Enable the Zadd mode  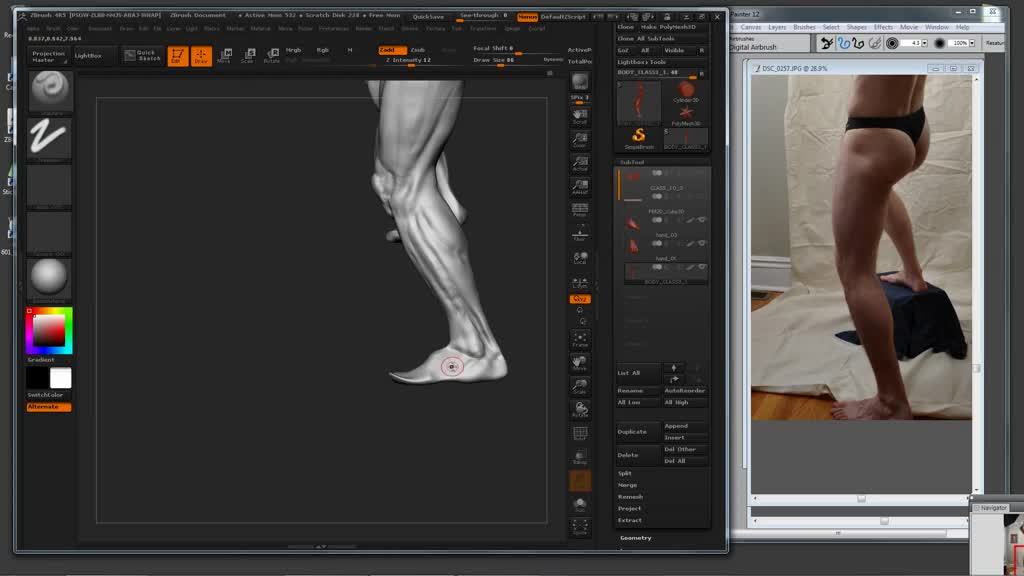click(x=392, y=50)
